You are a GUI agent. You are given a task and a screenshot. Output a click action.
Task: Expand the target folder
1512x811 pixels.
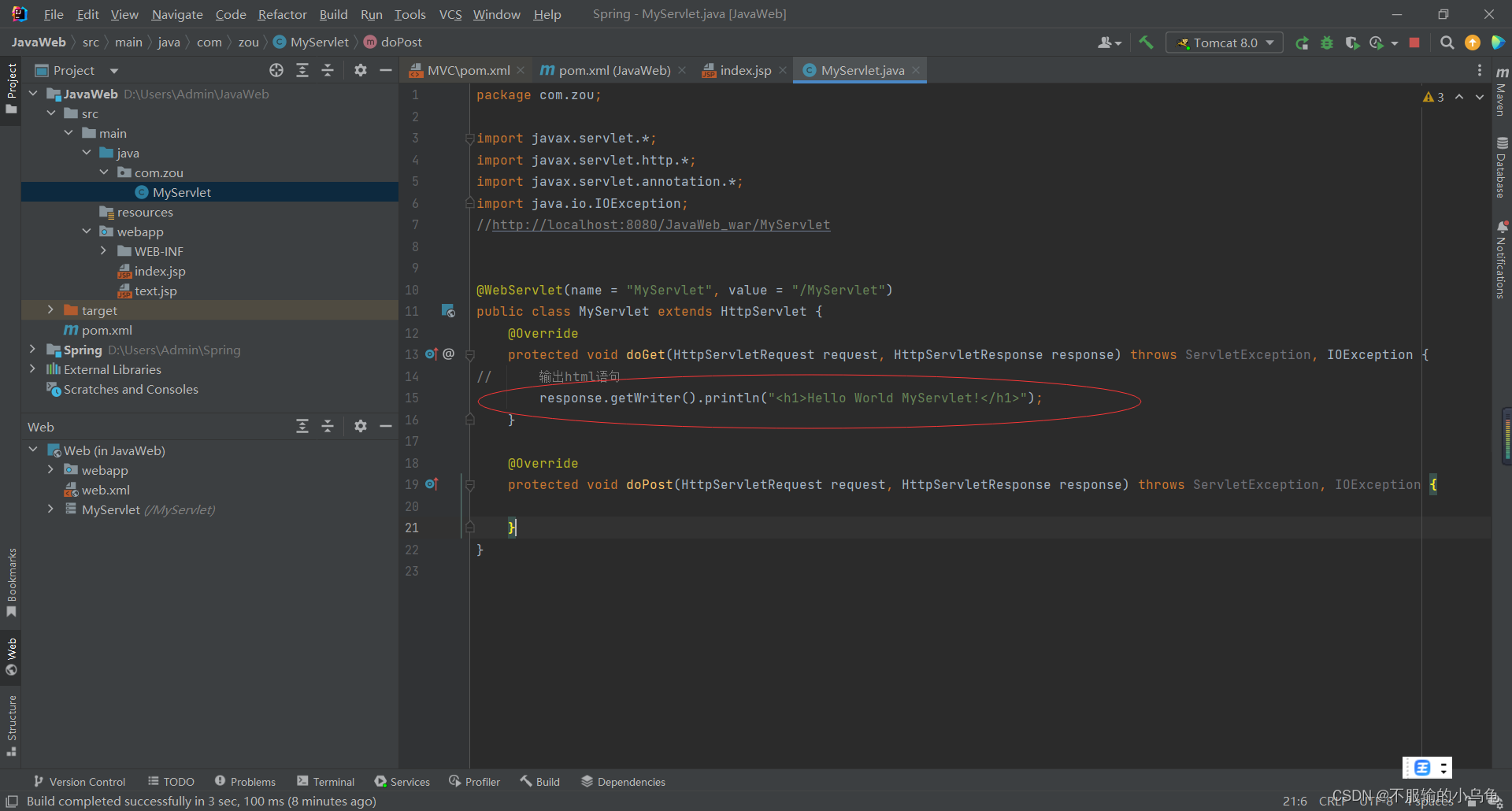point(51,310)
